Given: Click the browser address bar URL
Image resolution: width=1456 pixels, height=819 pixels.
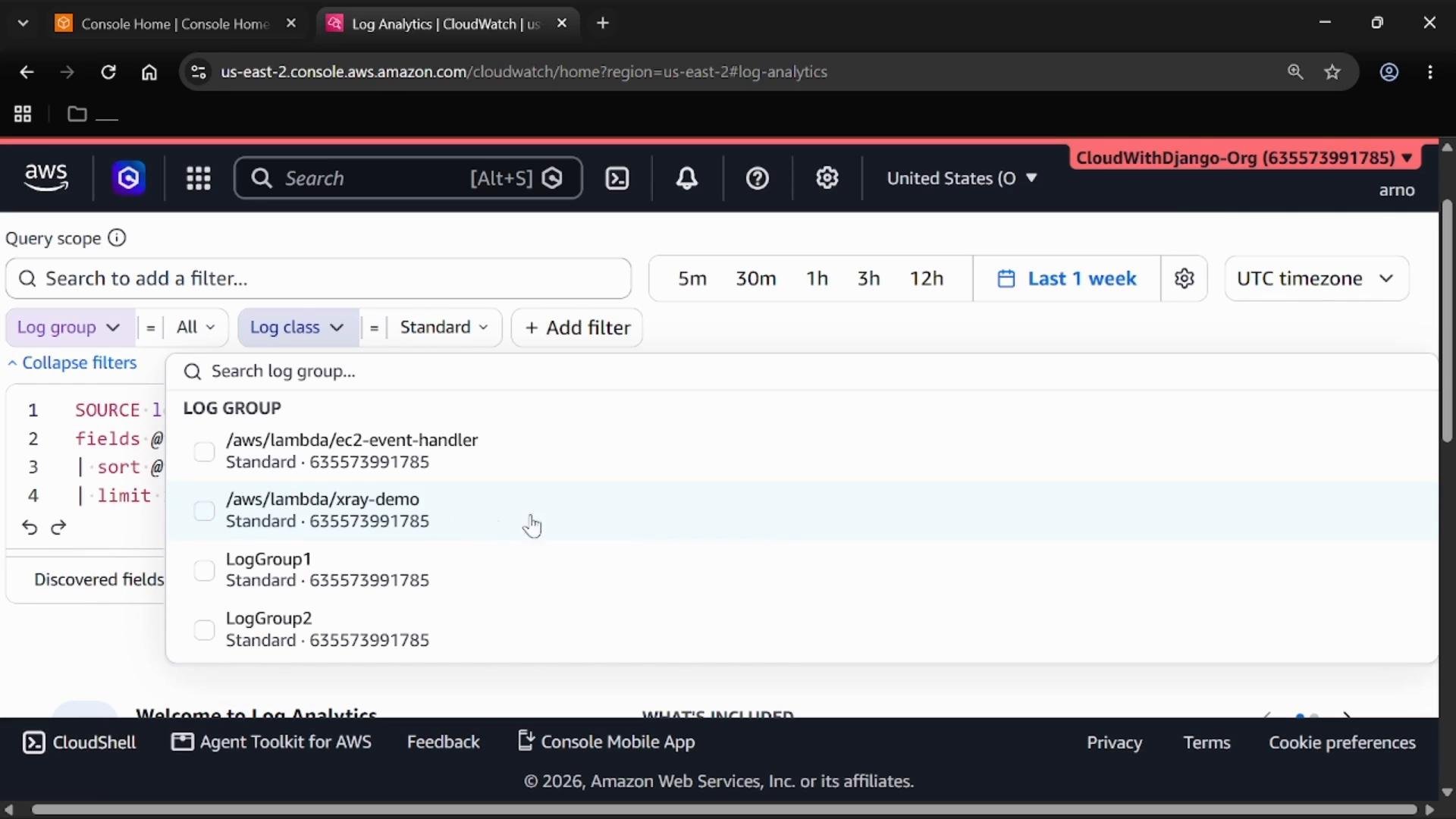Looking at the screenshot, I should click(523, 72).
